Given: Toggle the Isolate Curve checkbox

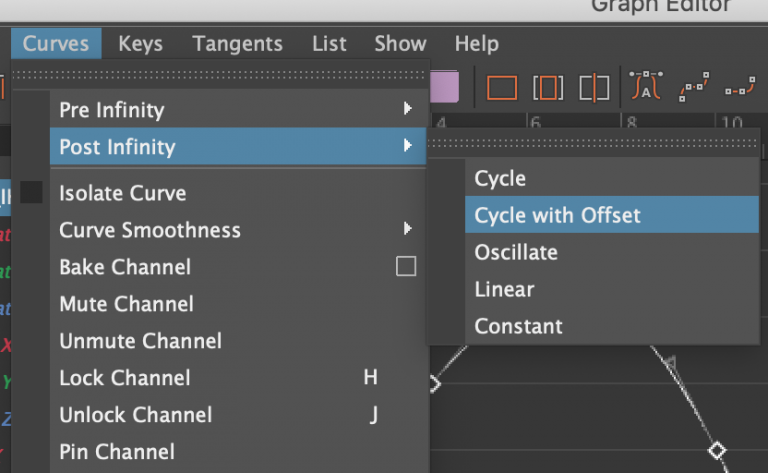Looking at the screenshot, I should 32,192.
